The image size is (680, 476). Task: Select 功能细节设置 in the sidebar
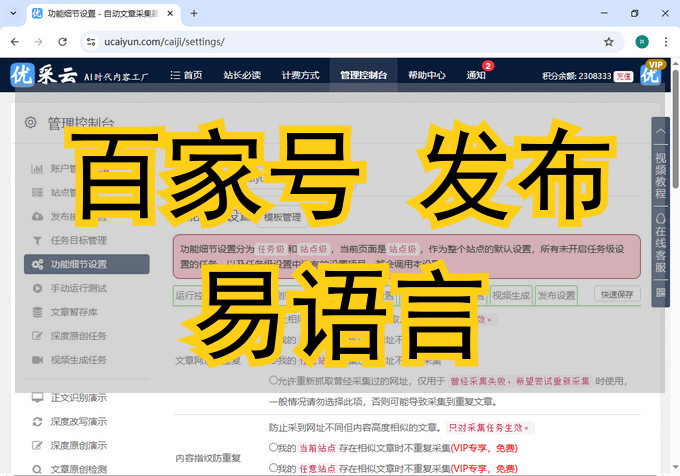coord(87,264)
